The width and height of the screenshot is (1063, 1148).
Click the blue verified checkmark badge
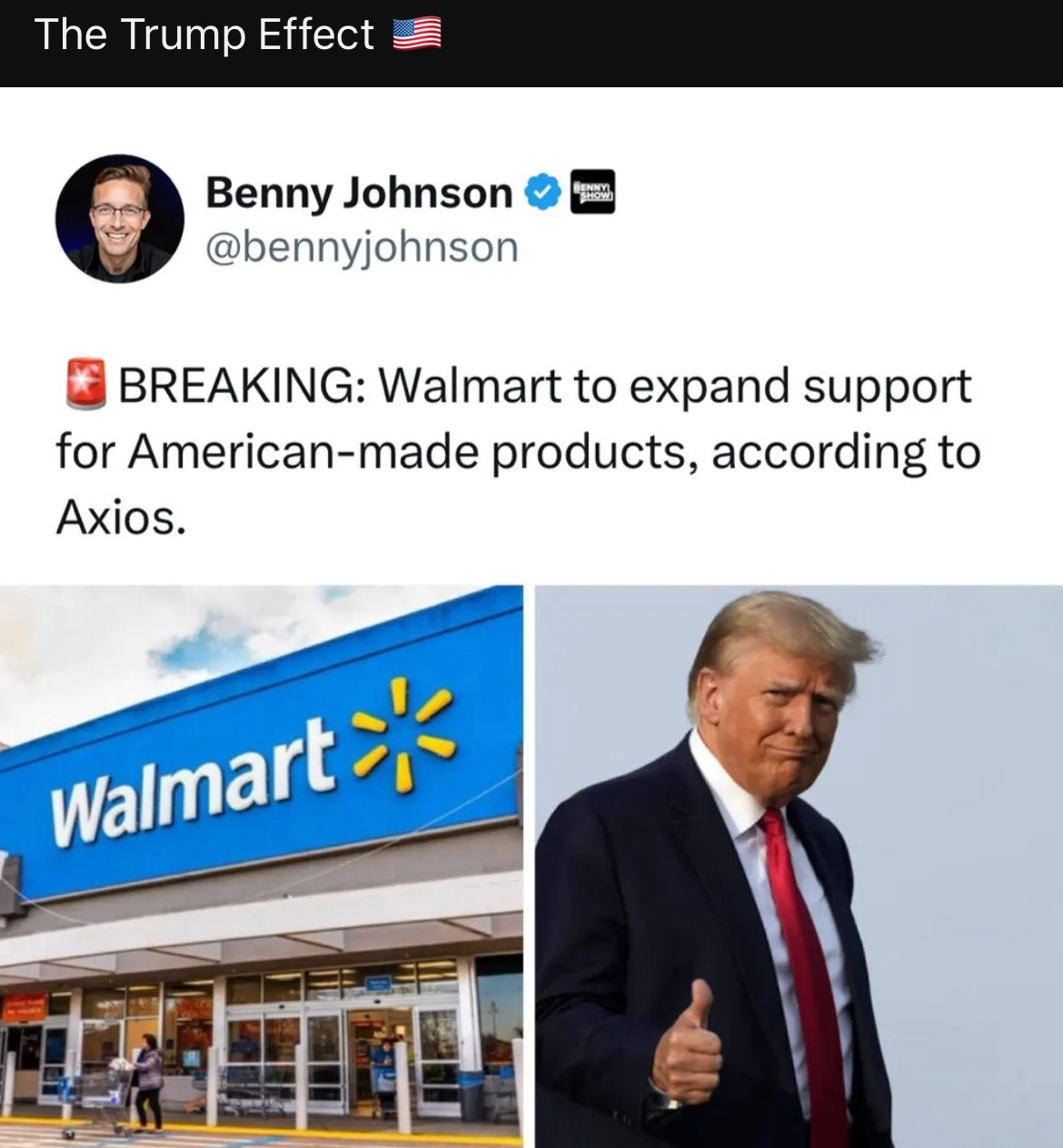541,192
